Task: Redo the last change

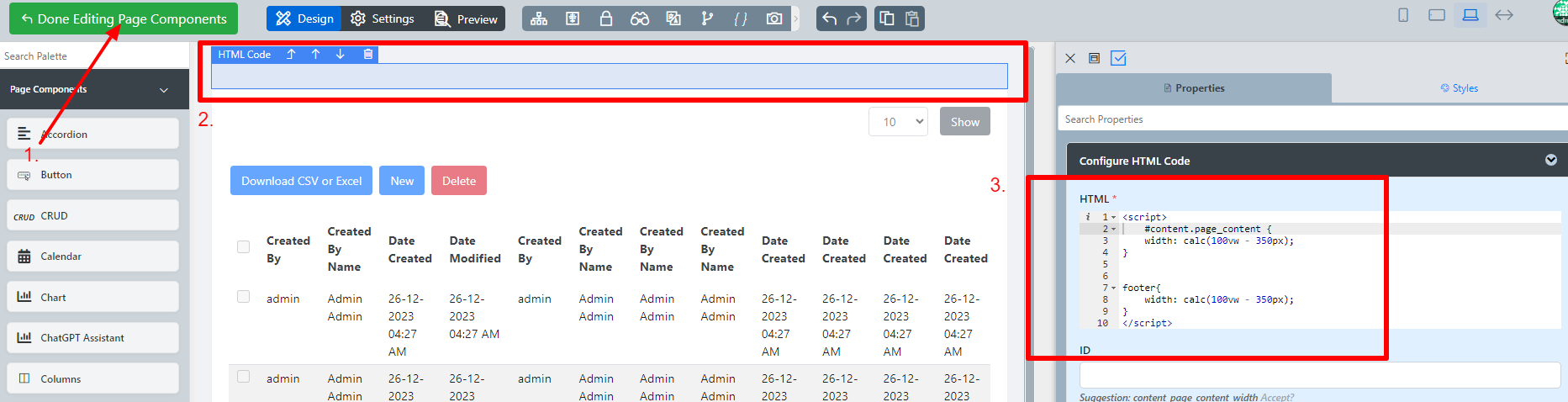Action: pyautogui.click(x=854, y=19)
